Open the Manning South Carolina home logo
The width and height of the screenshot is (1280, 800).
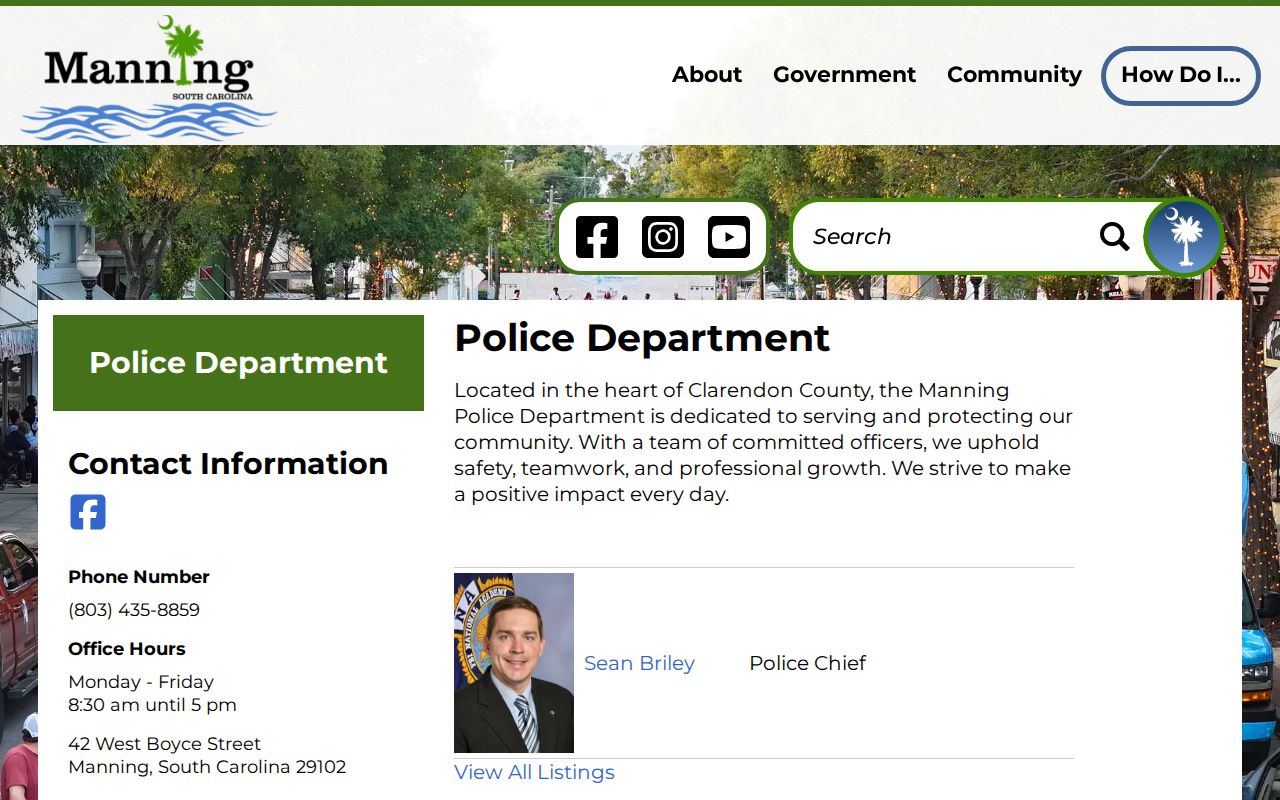coord(148,78)
